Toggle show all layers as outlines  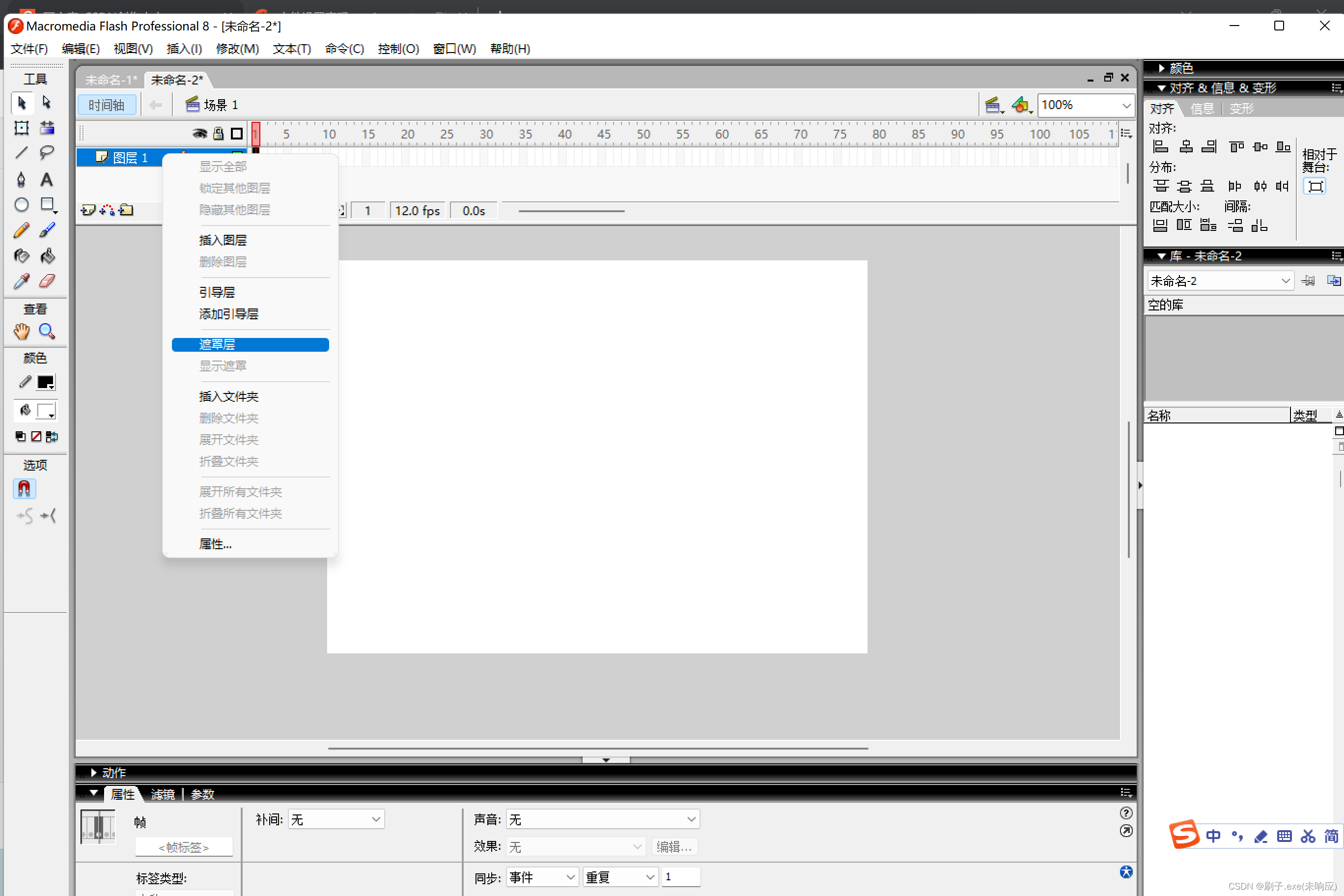[237, 134]
